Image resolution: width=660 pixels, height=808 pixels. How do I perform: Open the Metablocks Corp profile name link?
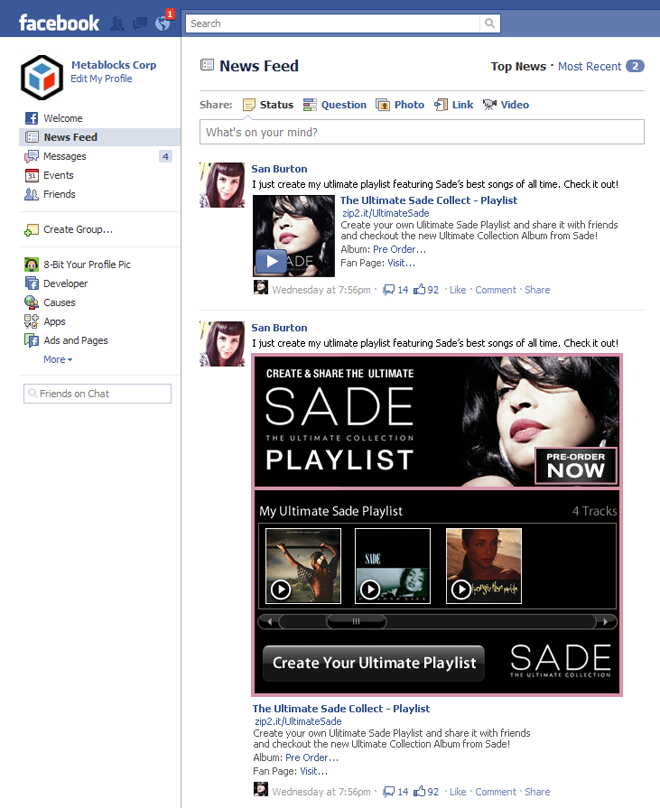[113, 65]
